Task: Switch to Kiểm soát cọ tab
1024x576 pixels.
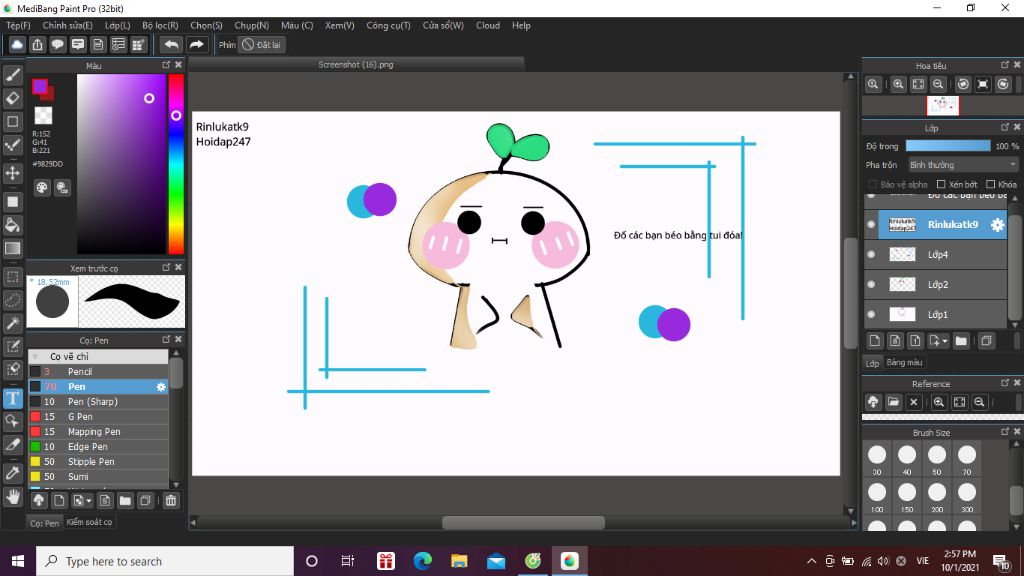Action: [89, 522]
